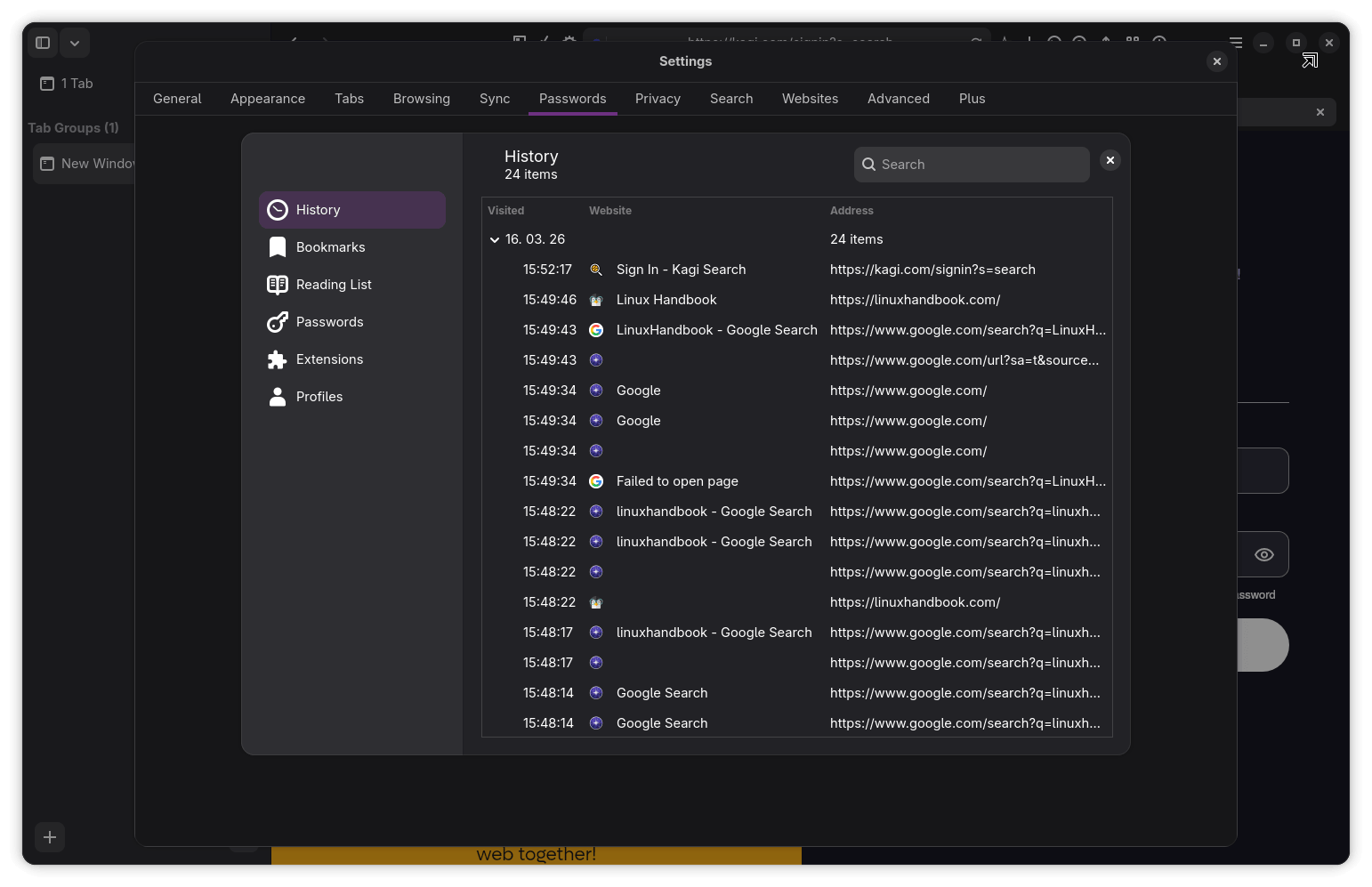
Task: Collapse the 16. 03. 26 date group
Action: click(x=495, y=239)
